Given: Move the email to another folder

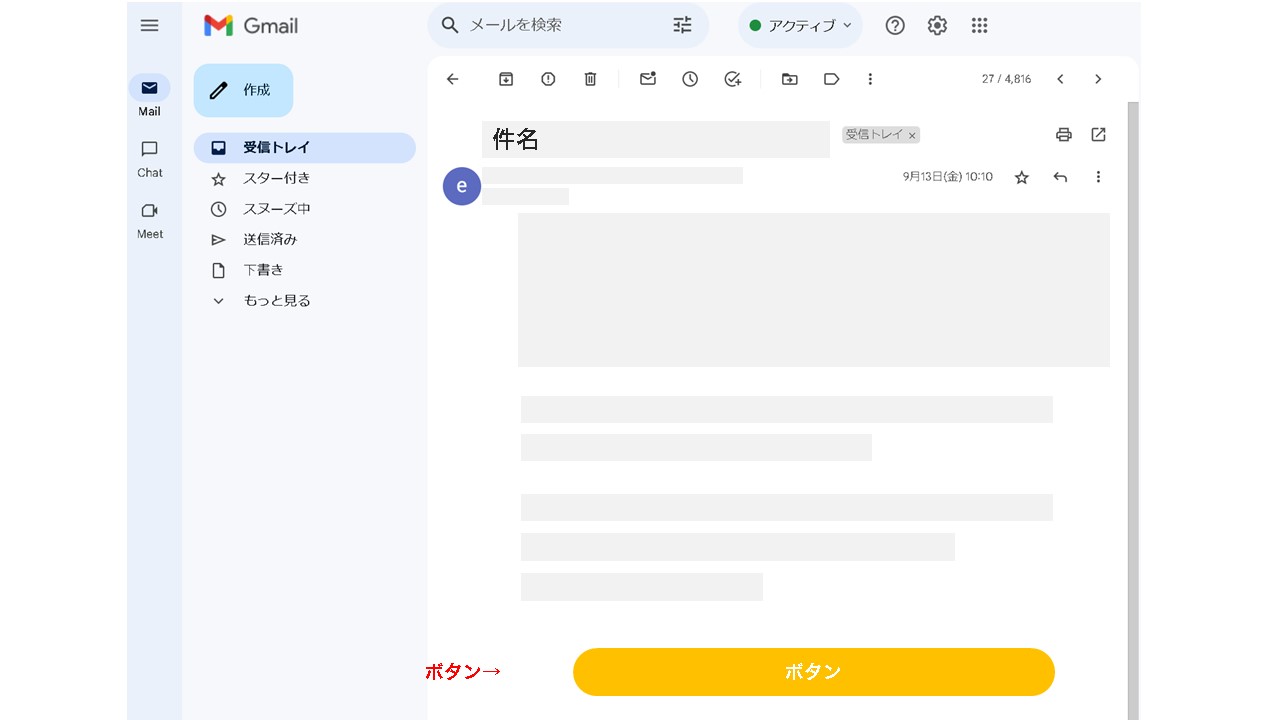Looking at the screenshot, I should click(x=789, y=79).
